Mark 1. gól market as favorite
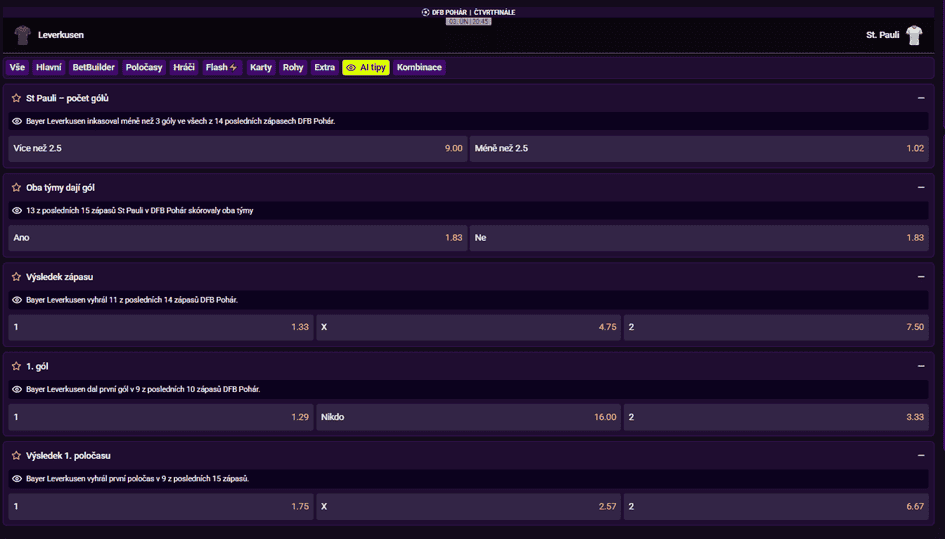This screenshot has width=945, height=539. [16, 366]
